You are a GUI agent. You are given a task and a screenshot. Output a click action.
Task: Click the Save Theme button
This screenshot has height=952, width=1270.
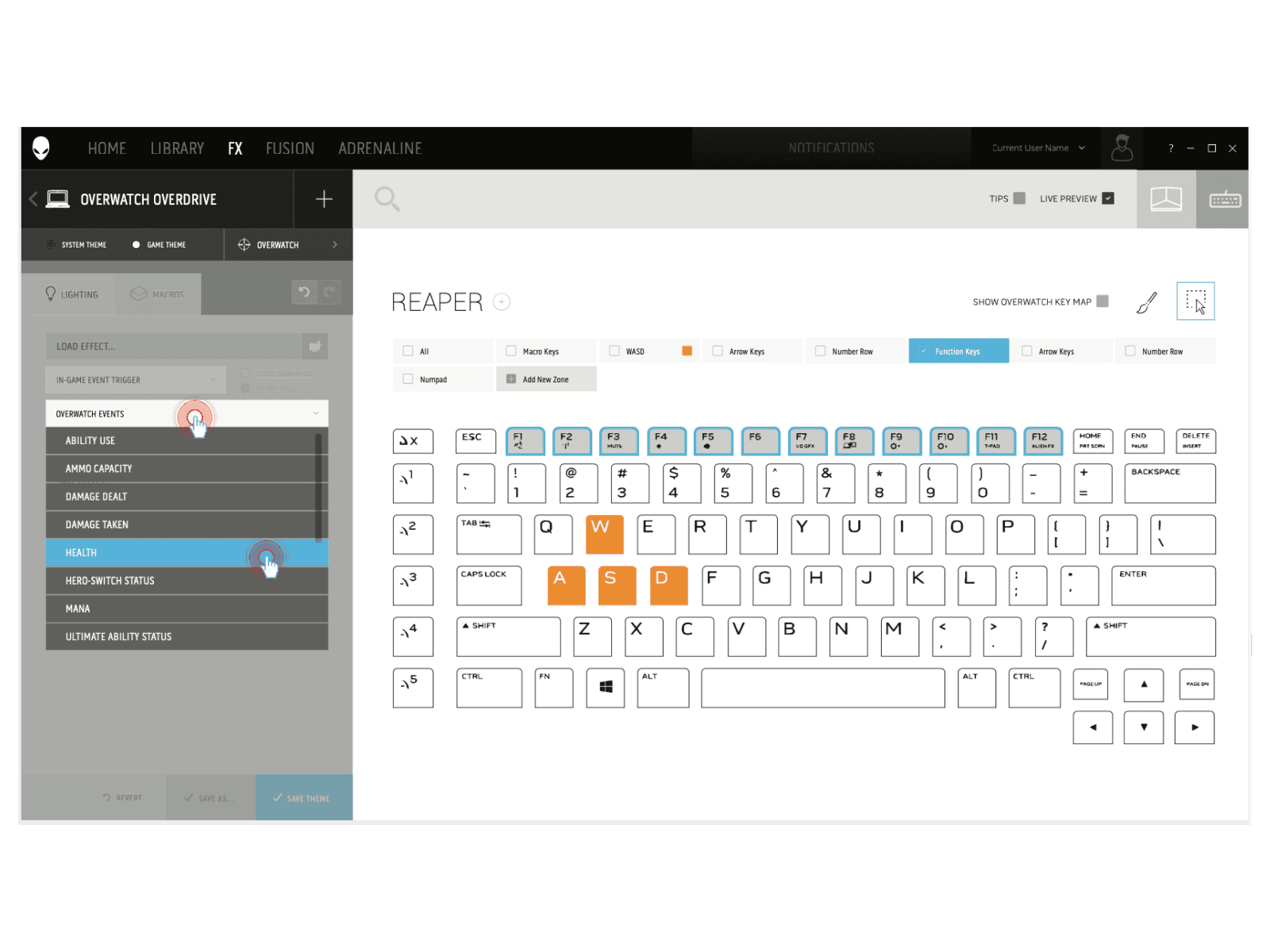click(304, 798)
